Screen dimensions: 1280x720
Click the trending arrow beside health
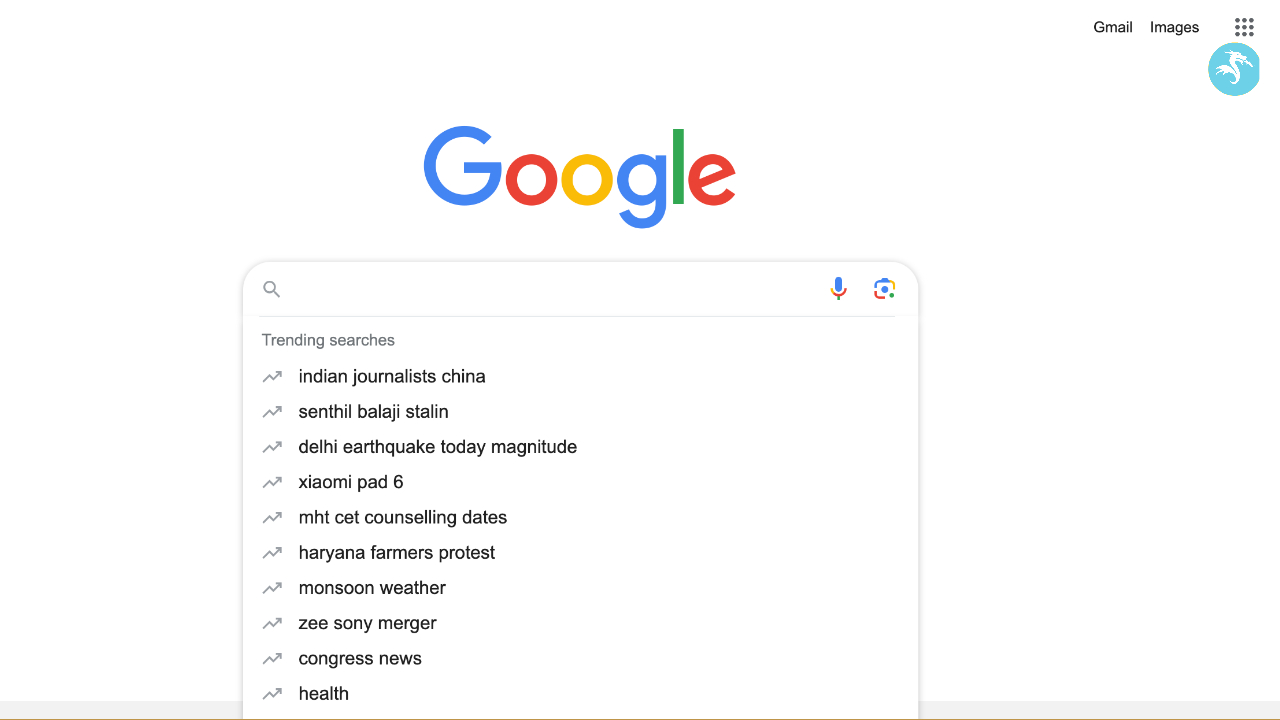point(272,693)
